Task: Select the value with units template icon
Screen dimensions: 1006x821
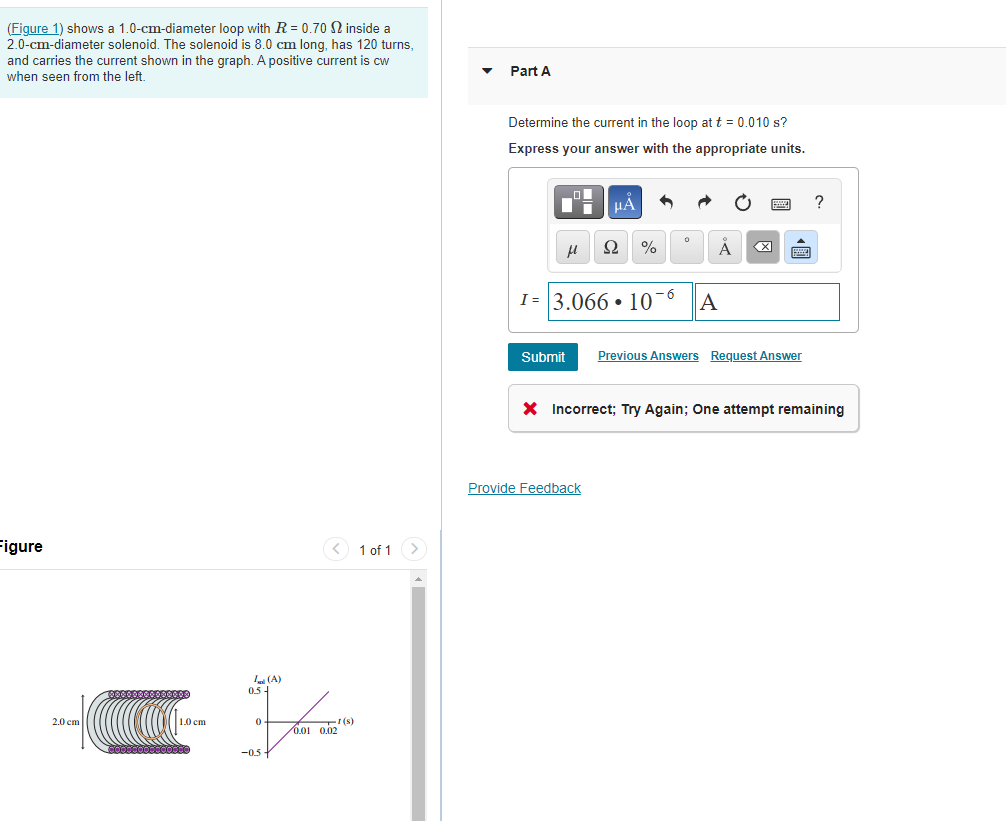Action: click(x=577, y=202)
